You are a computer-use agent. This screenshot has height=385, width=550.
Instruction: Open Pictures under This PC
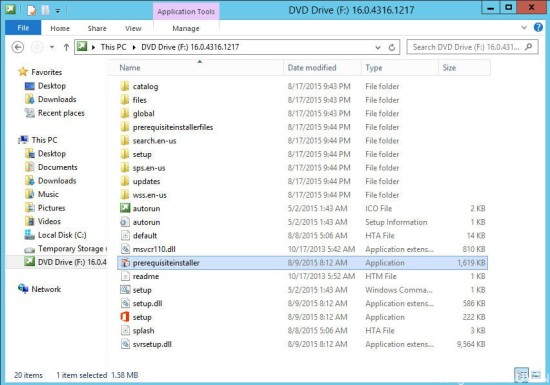pyautogui.click(x=51, y=208)
